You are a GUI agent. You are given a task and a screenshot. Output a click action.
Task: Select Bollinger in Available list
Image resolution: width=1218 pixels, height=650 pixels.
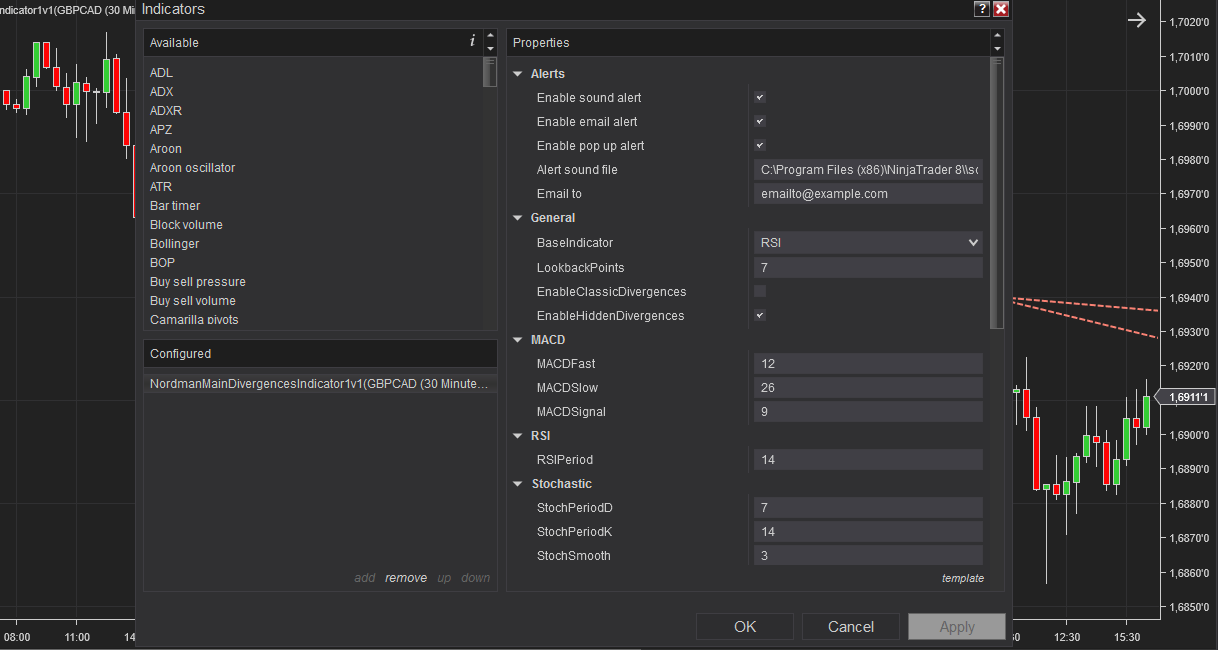pyautogui.click(x=174, y=244)
